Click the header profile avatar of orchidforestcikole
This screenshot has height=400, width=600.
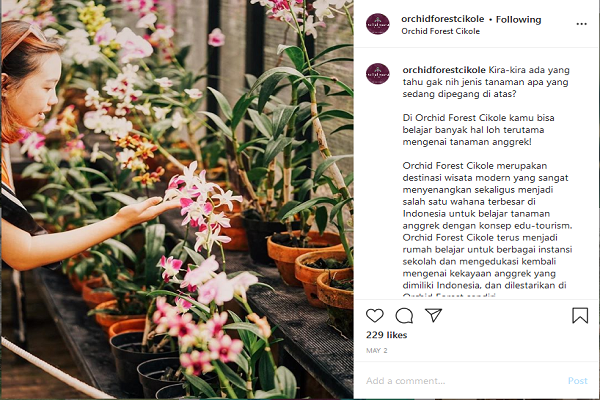point(378,24)
